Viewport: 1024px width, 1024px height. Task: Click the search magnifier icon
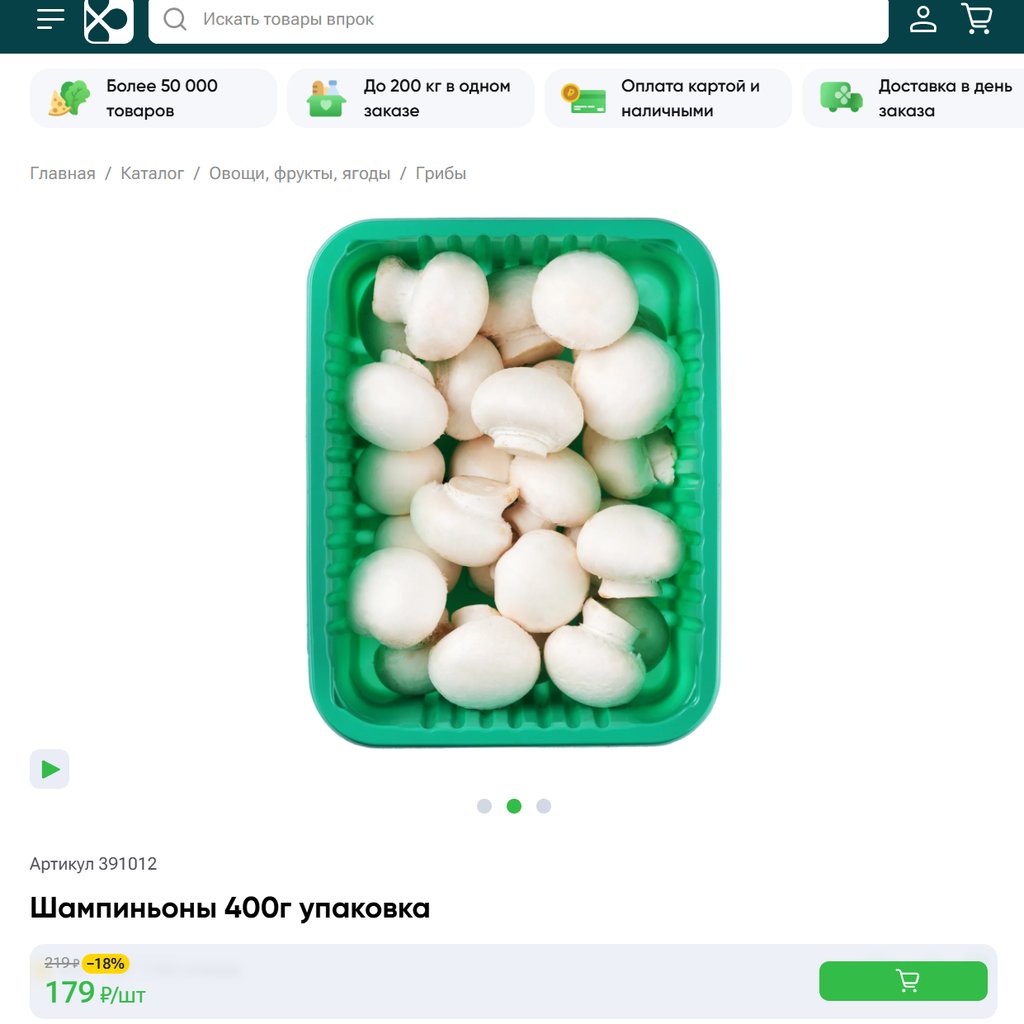(174, 19)
